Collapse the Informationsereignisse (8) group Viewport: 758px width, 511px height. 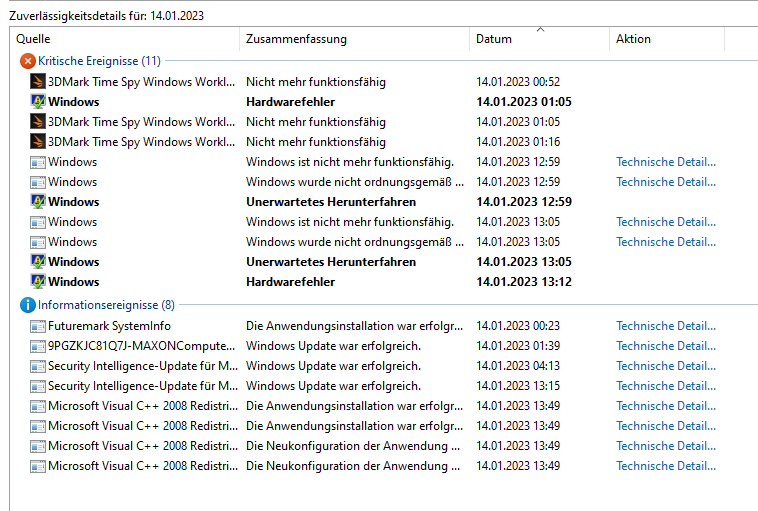tap(106, 305)
